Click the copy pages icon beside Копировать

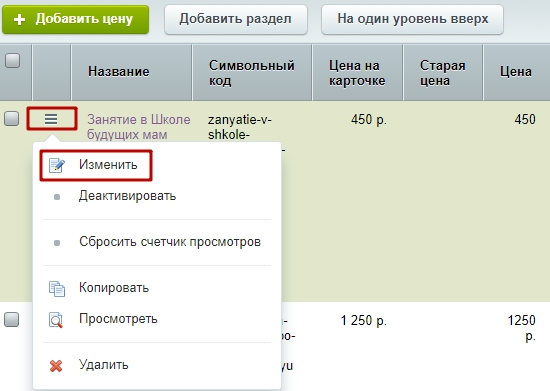point(57,289)
